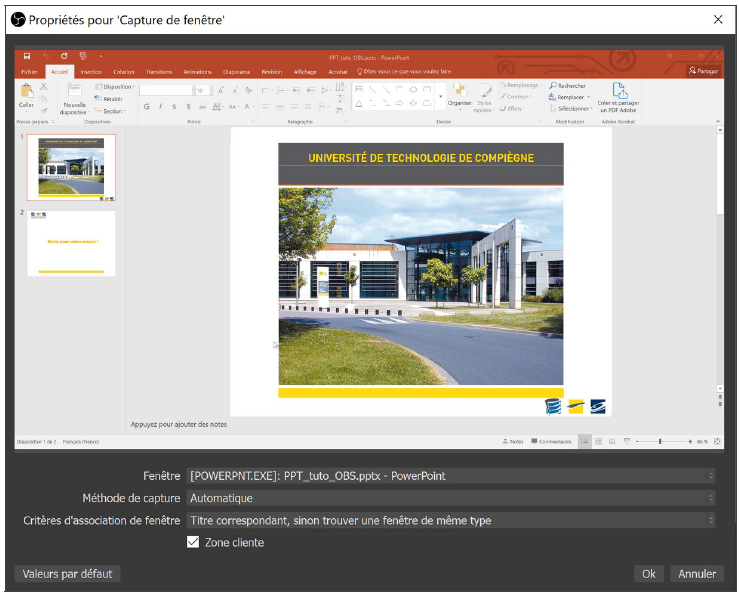739x595 pixels.
Task: Click the Notes button in status bar
Action: click(x=513, y=441)
